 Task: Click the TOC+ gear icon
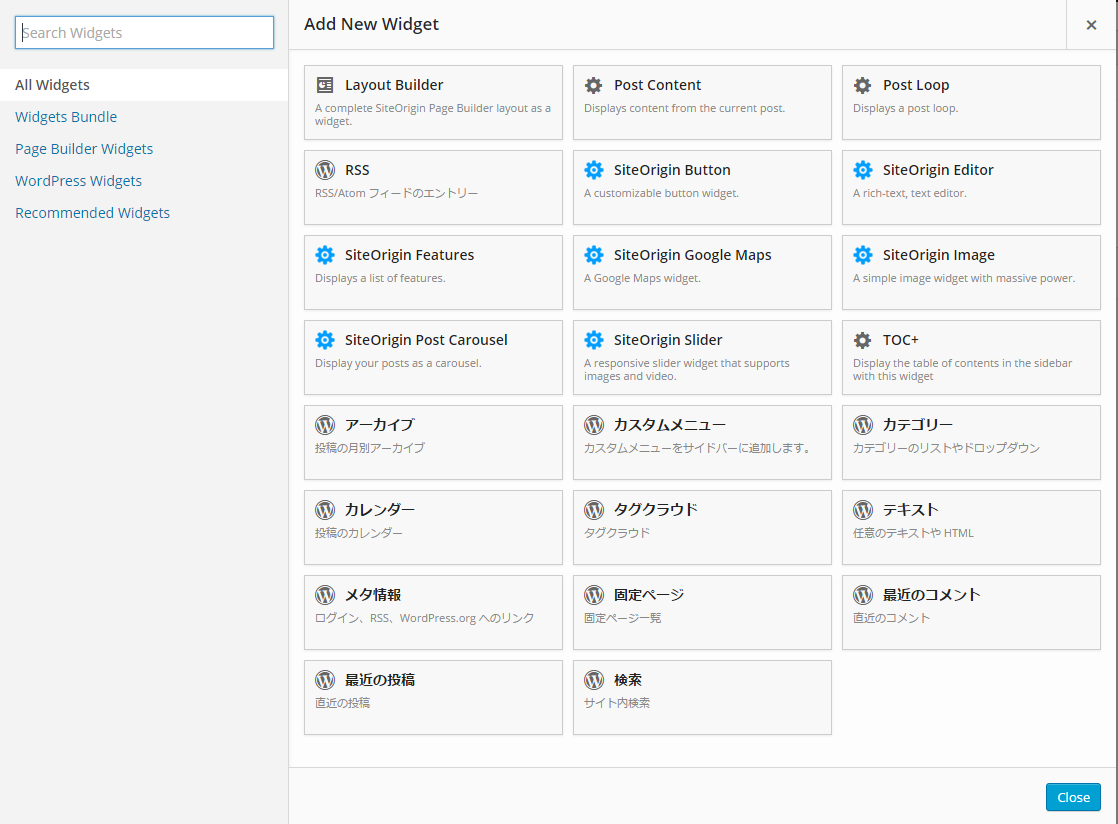(x=863, y=340)
